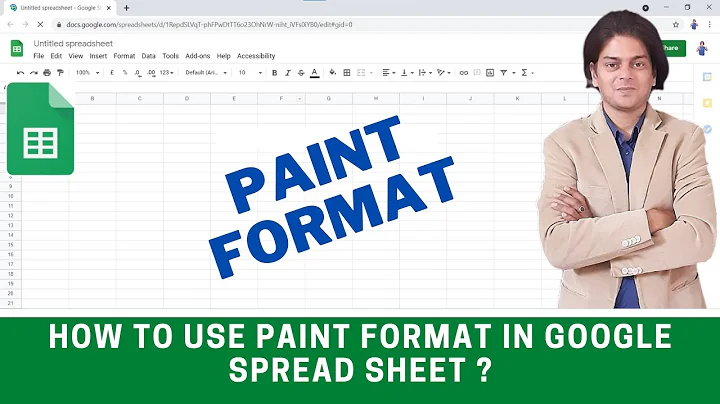Open the Help menu
The height and width of the screenshot is (404, 720).
tap(224, 56)
